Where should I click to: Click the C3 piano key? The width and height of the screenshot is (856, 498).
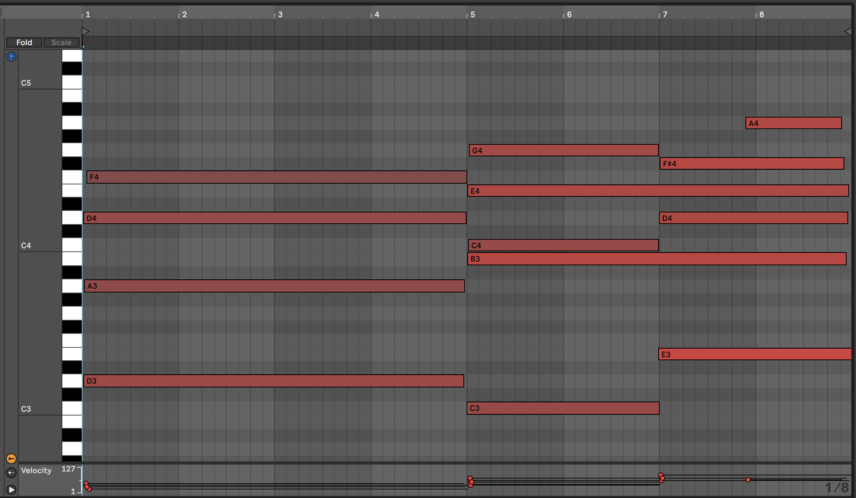click(x=72, y=408)
